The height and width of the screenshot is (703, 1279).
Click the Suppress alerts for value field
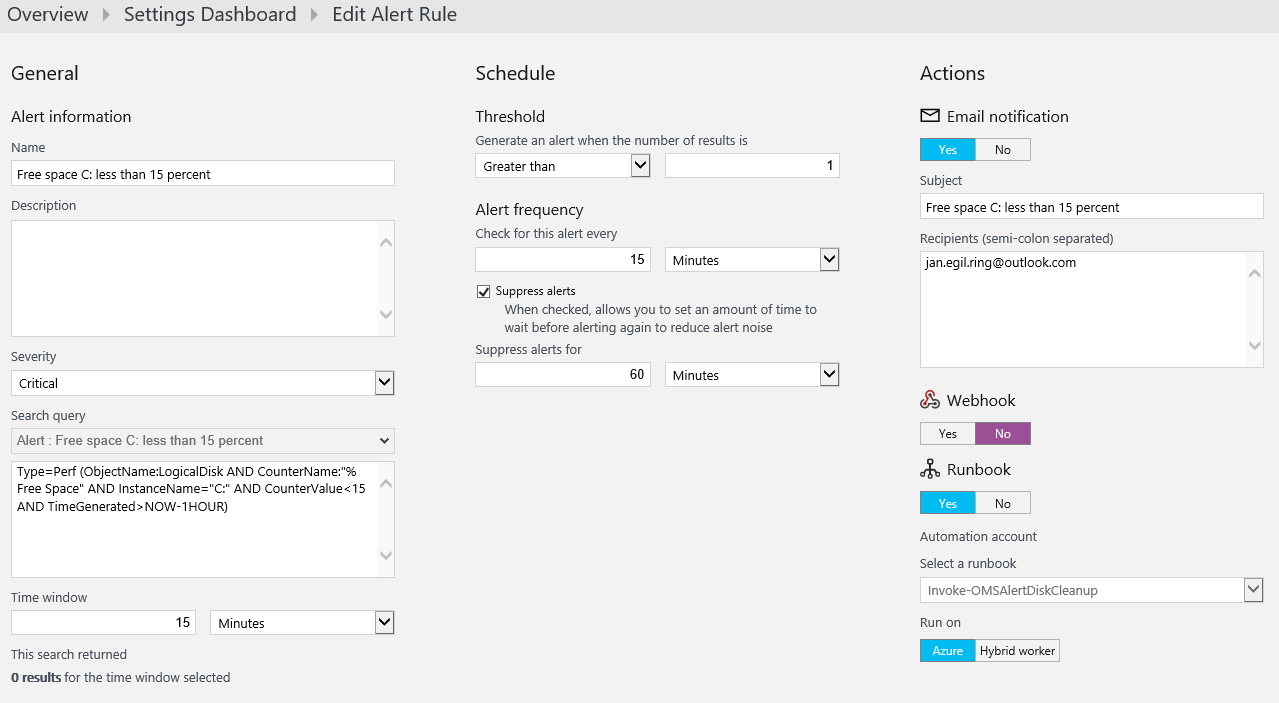pos(562,375)
